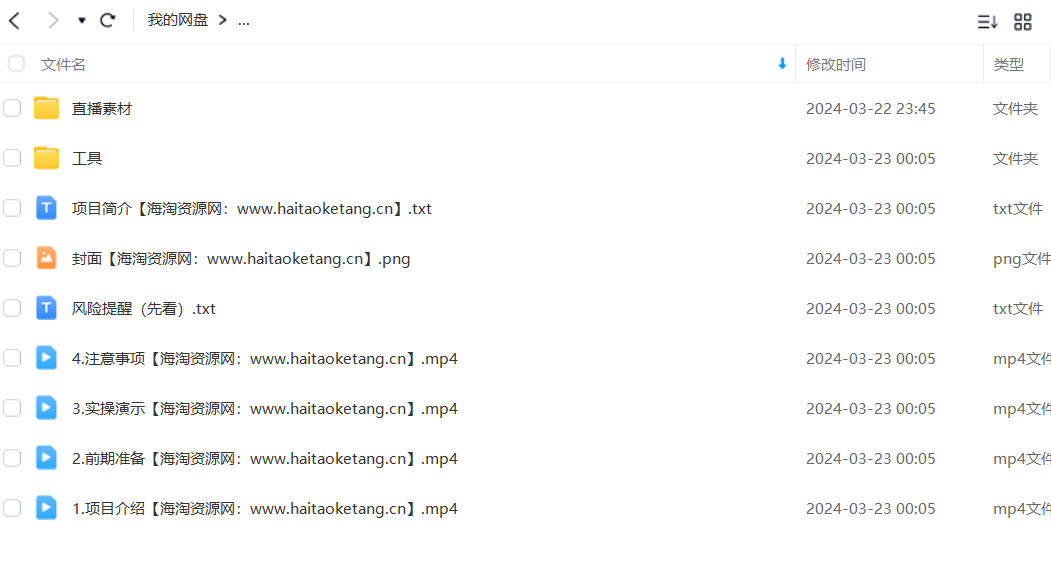Click the 直播素材 folder icon
1051x585 pixels.
46,108
